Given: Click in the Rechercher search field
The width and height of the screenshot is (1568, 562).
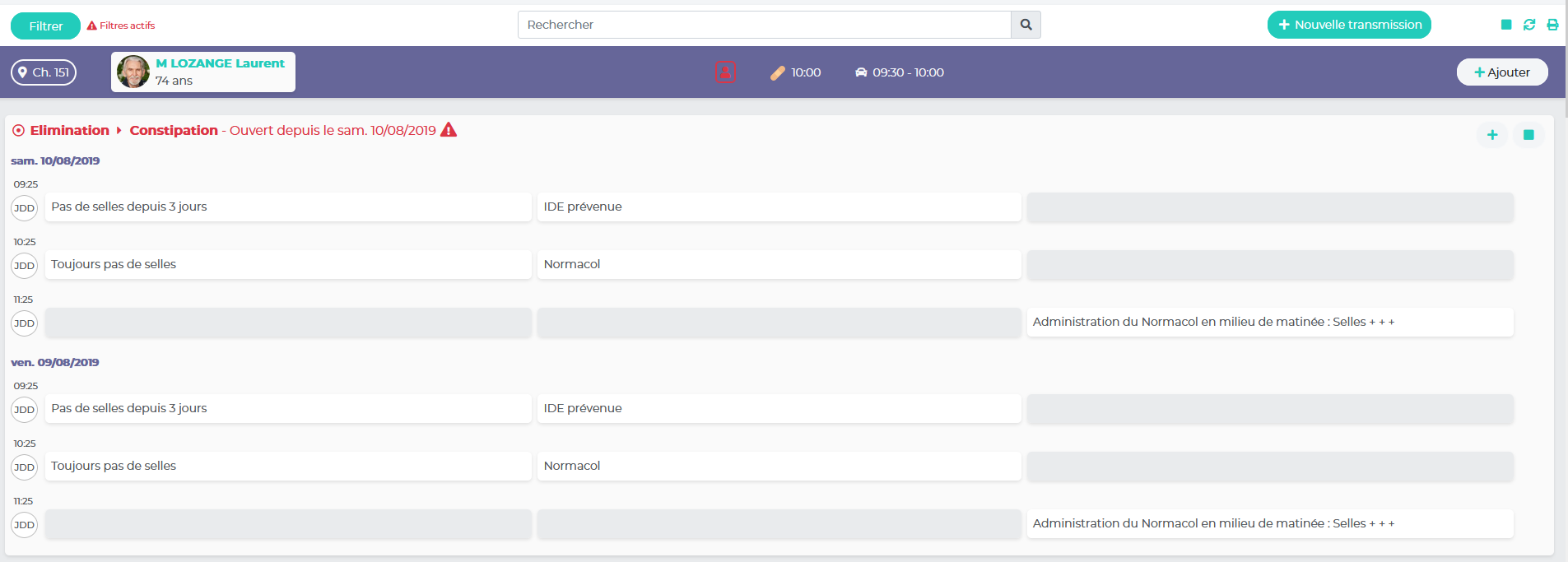Looking at the screenshot, I should (x=764, y=25).
